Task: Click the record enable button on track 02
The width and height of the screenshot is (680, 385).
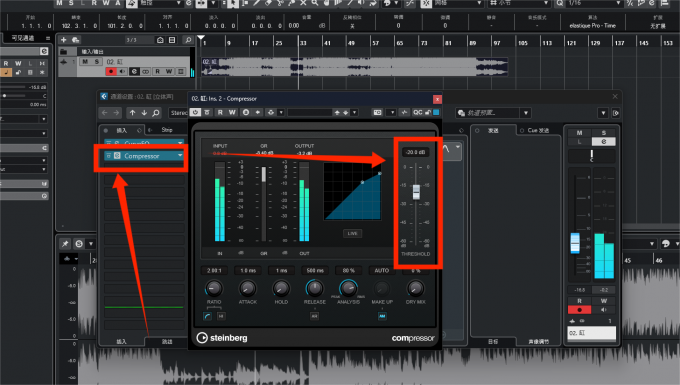Action: click(111, 72)
